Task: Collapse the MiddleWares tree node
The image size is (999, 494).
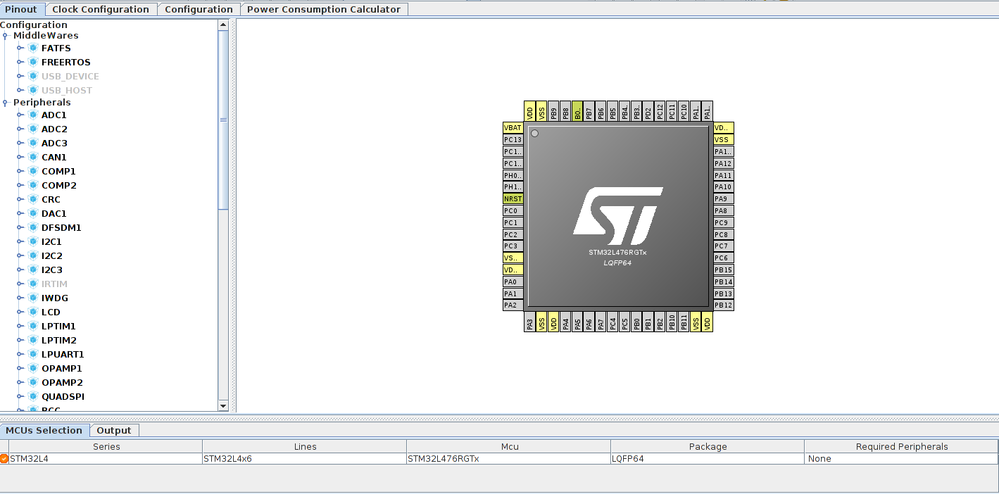Action: tap(5, 36)
